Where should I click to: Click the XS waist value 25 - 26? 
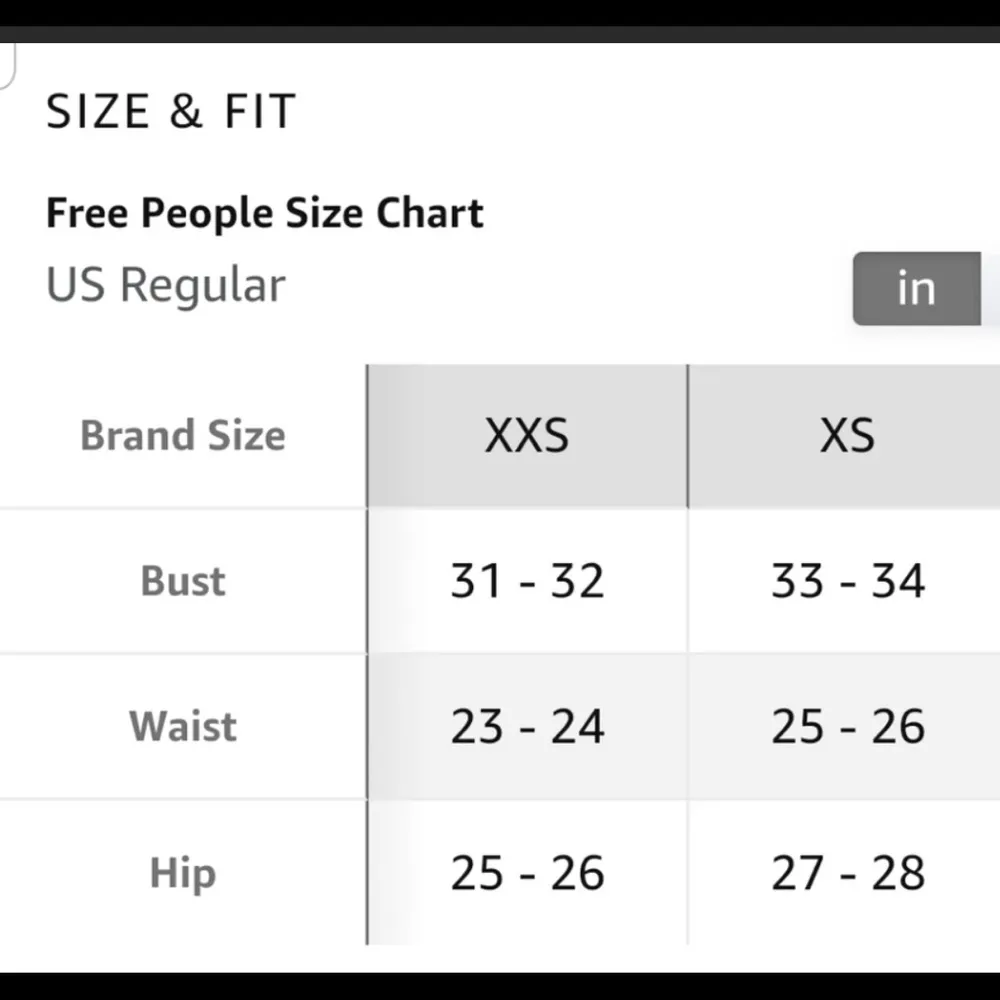tap(847, 726)
